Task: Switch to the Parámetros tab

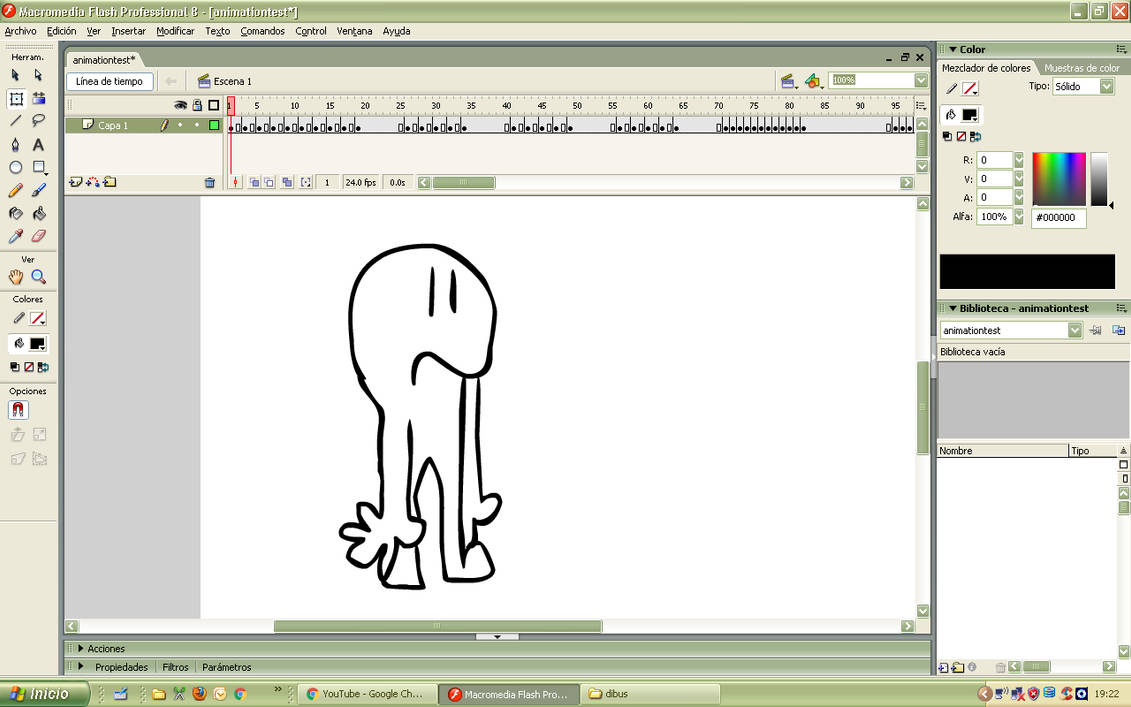Action: pyautogui.click(x=226, y=667)
